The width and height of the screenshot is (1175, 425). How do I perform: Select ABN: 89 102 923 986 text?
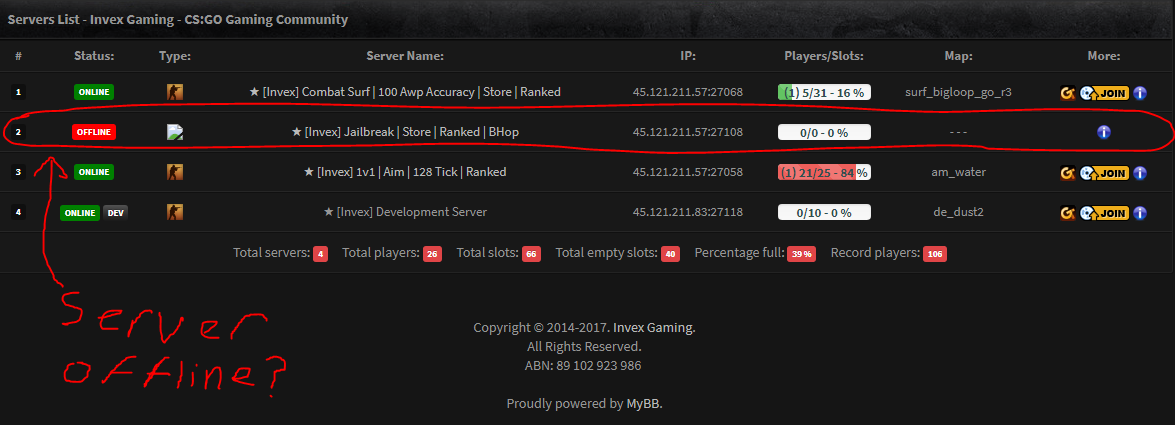[x=583, y=366]
